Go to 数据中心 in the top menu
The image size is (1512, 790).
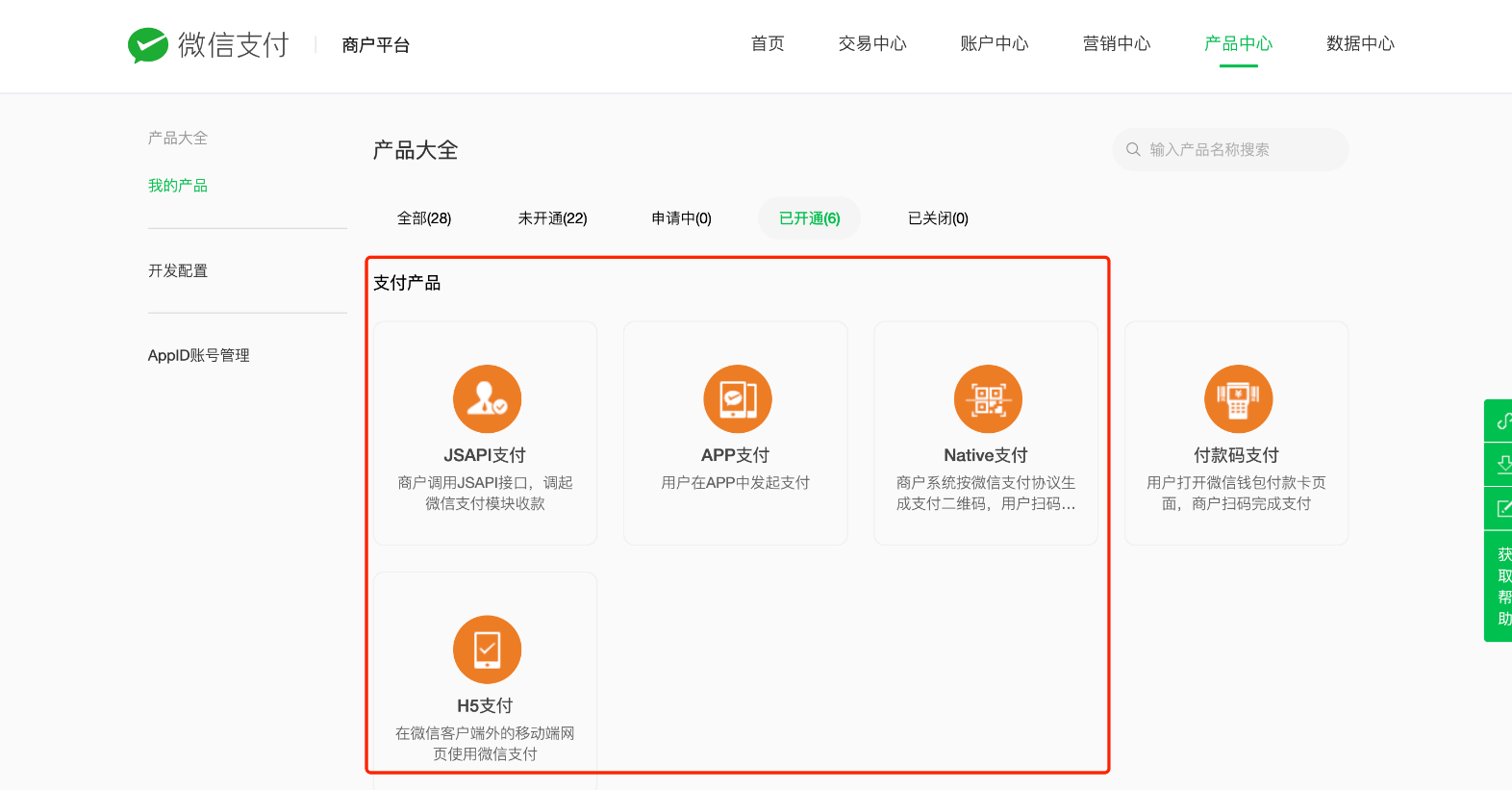click(1360, 44)
